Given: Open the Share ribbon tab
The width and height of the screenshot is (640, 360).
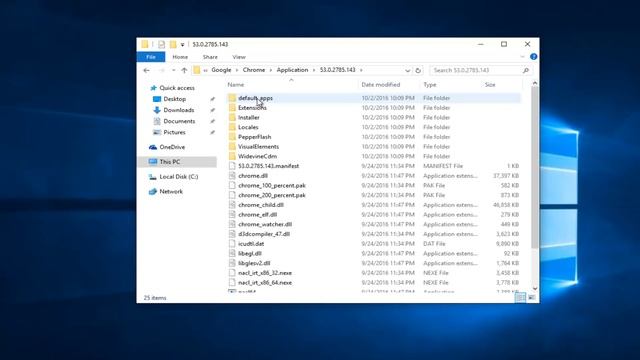Looking at the screenshot, I should [210, 57].
